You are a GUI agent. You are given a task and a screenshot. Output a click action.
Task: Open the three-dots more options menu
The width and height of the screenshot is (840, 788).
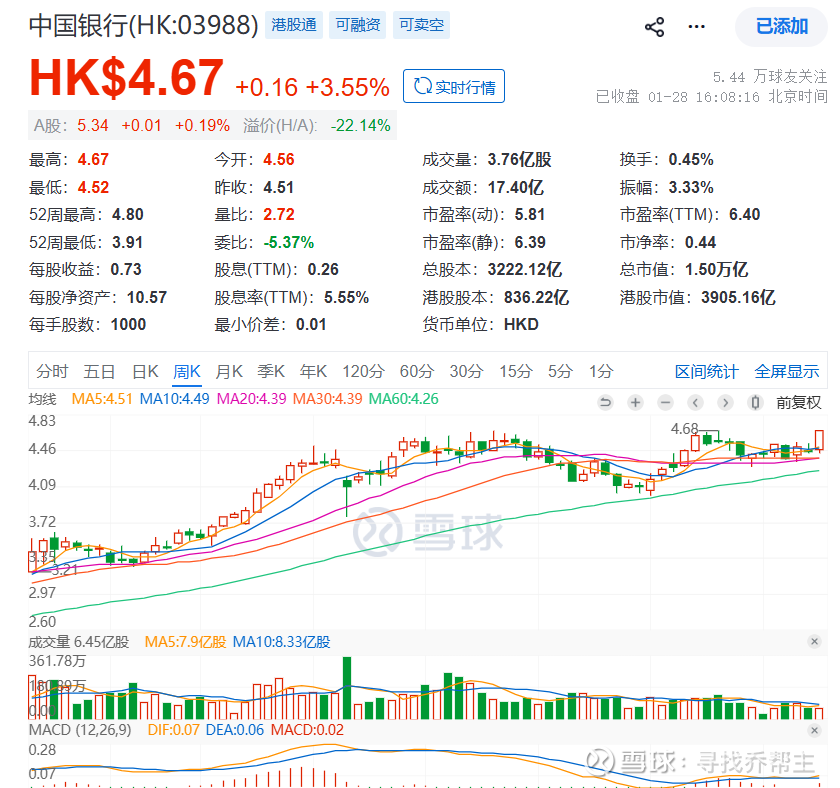point(696,27)
